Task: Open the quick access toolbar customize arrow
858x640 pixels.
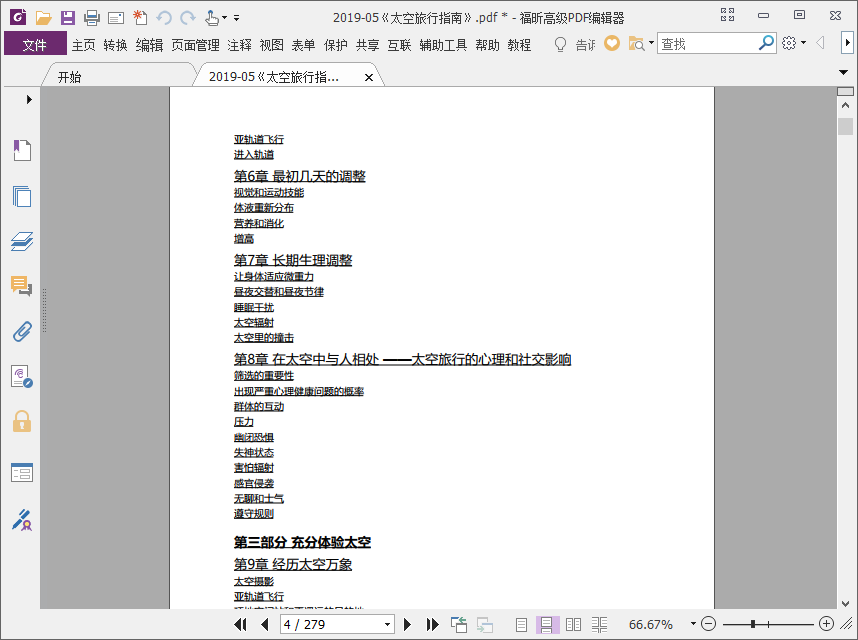Action: 236,18
